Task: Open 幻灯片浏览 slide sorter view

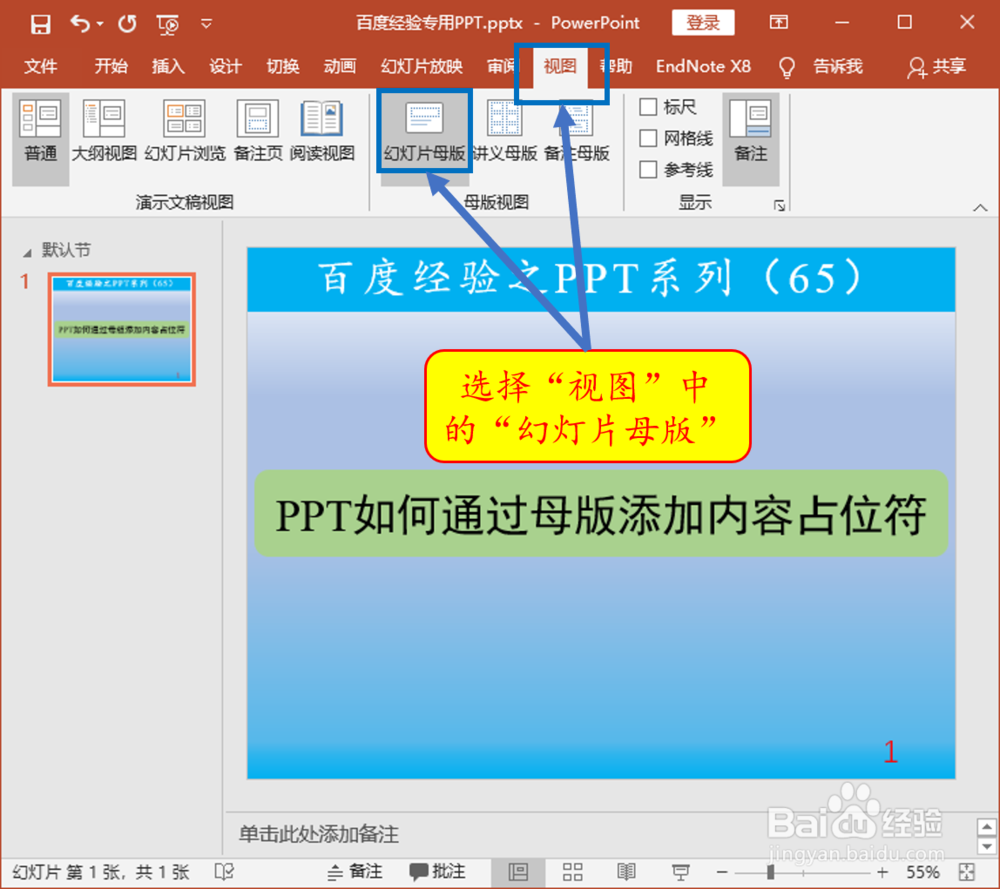Action: click(185, 131)
